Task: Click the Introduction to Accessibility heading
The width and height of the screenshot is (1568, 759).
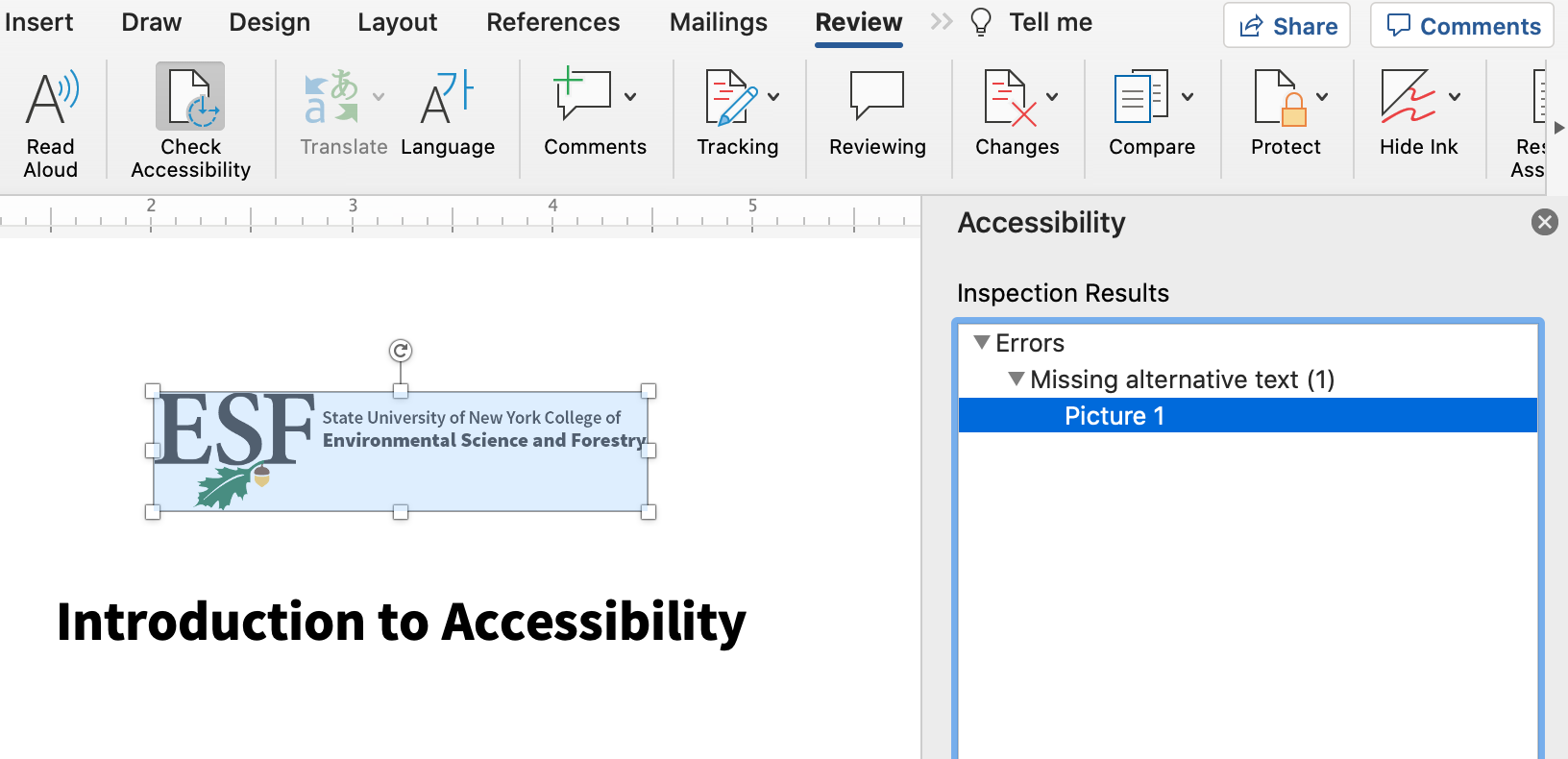Action: 402,621
